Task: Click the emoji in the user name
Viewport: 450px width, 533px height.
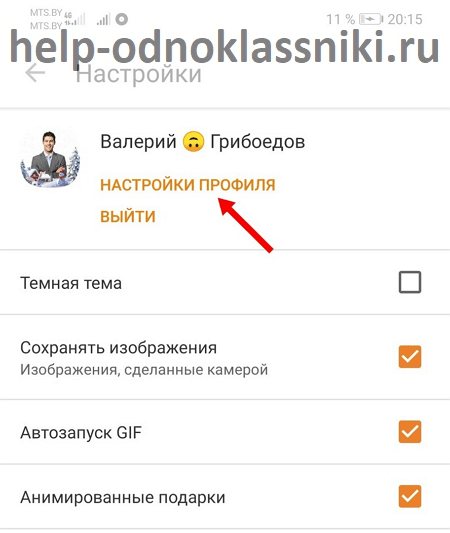Action: [193, 142]
